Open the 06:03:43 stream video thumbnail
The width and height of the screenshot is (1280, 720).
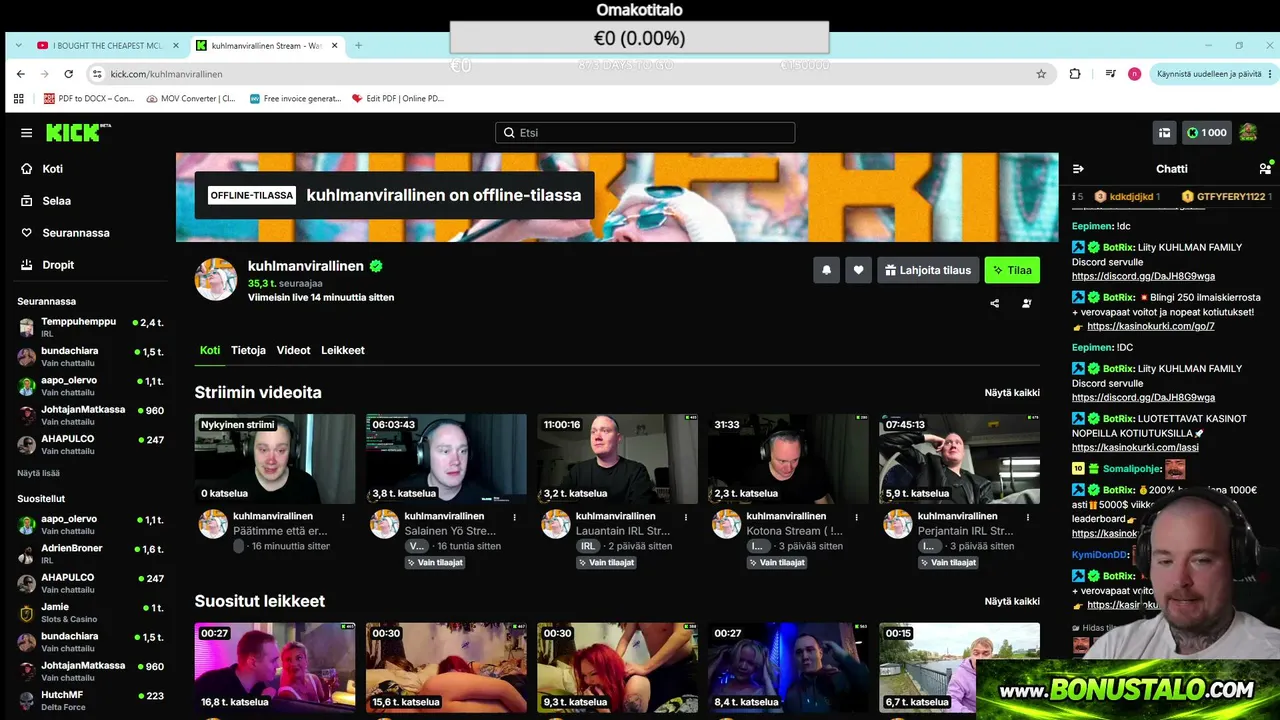(x=446, y=459)
